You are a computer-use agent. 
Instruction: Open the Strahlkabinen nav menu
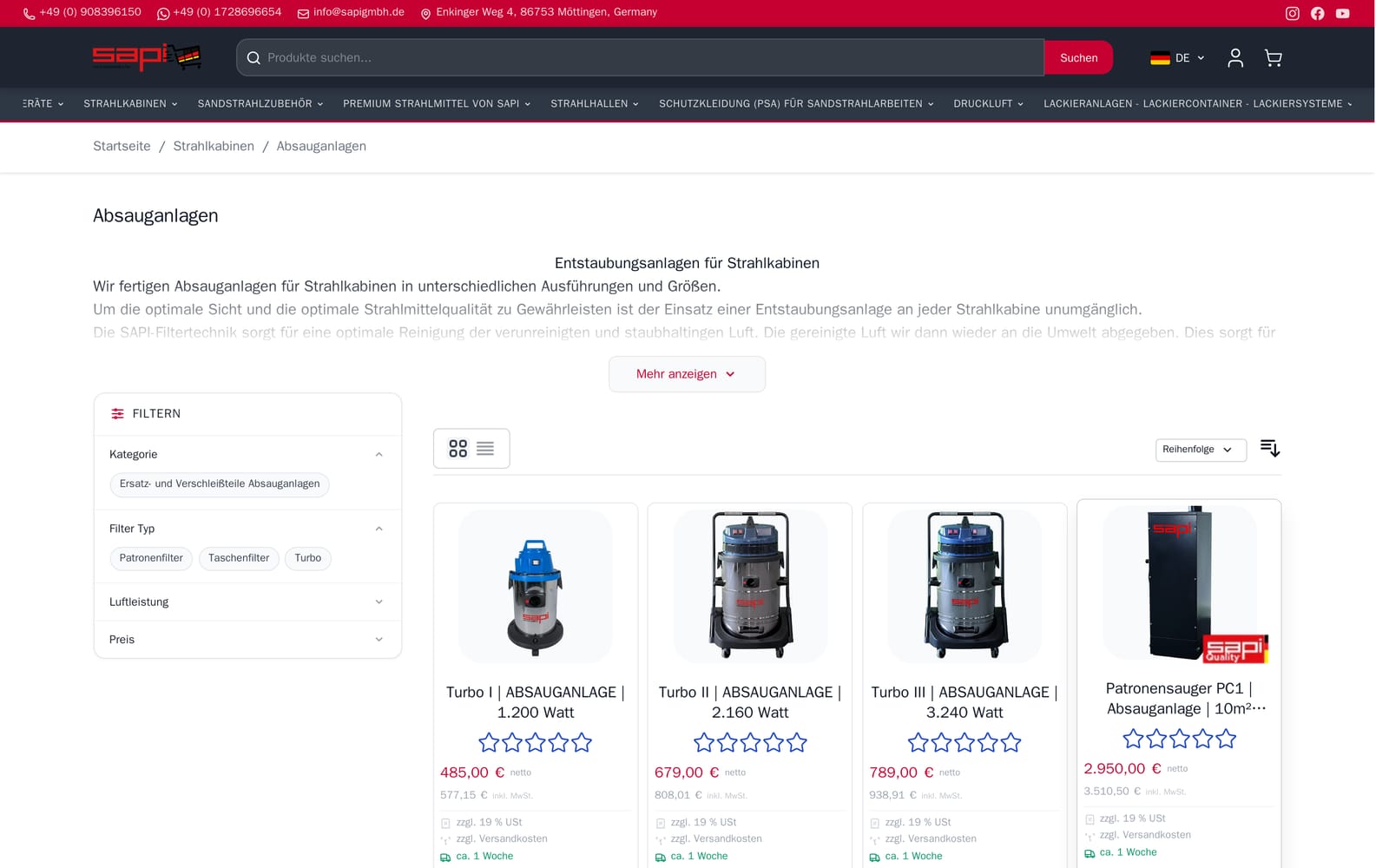130,103
